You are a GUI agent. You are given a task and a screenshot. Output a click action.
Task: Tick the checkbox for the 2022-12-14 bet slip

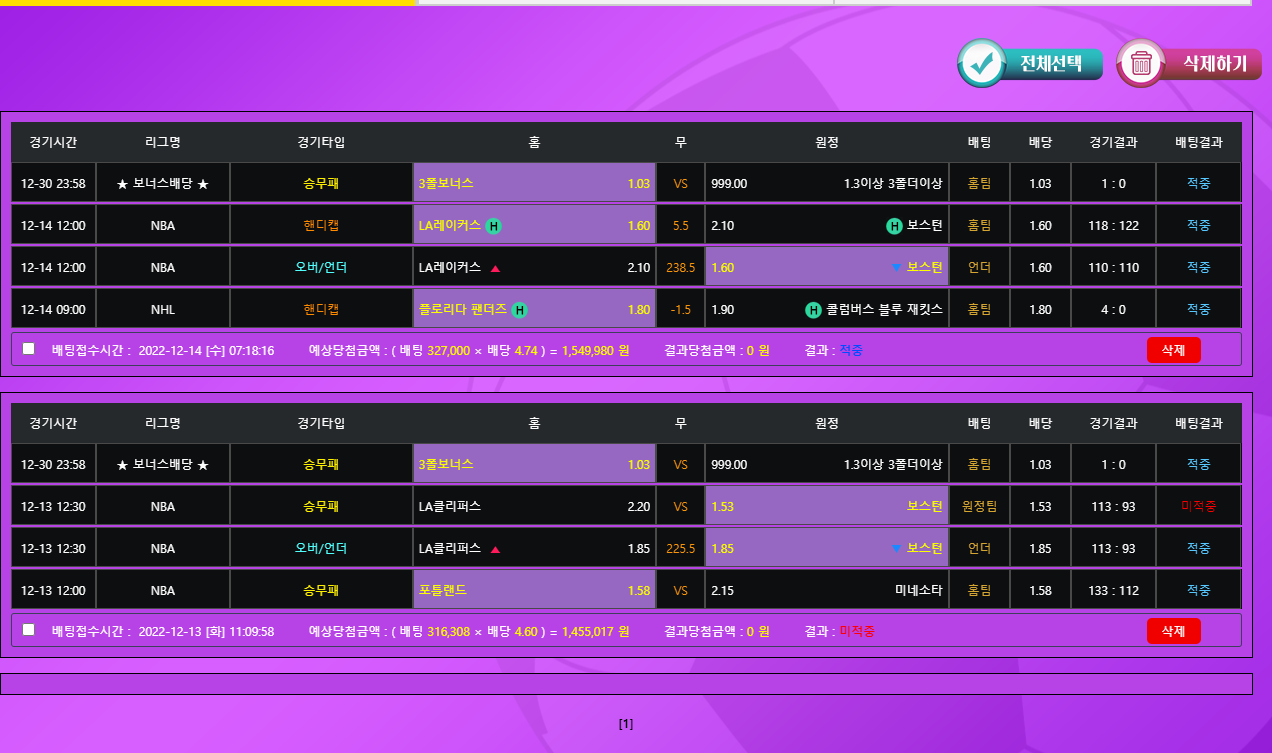[x=29, y=349]
